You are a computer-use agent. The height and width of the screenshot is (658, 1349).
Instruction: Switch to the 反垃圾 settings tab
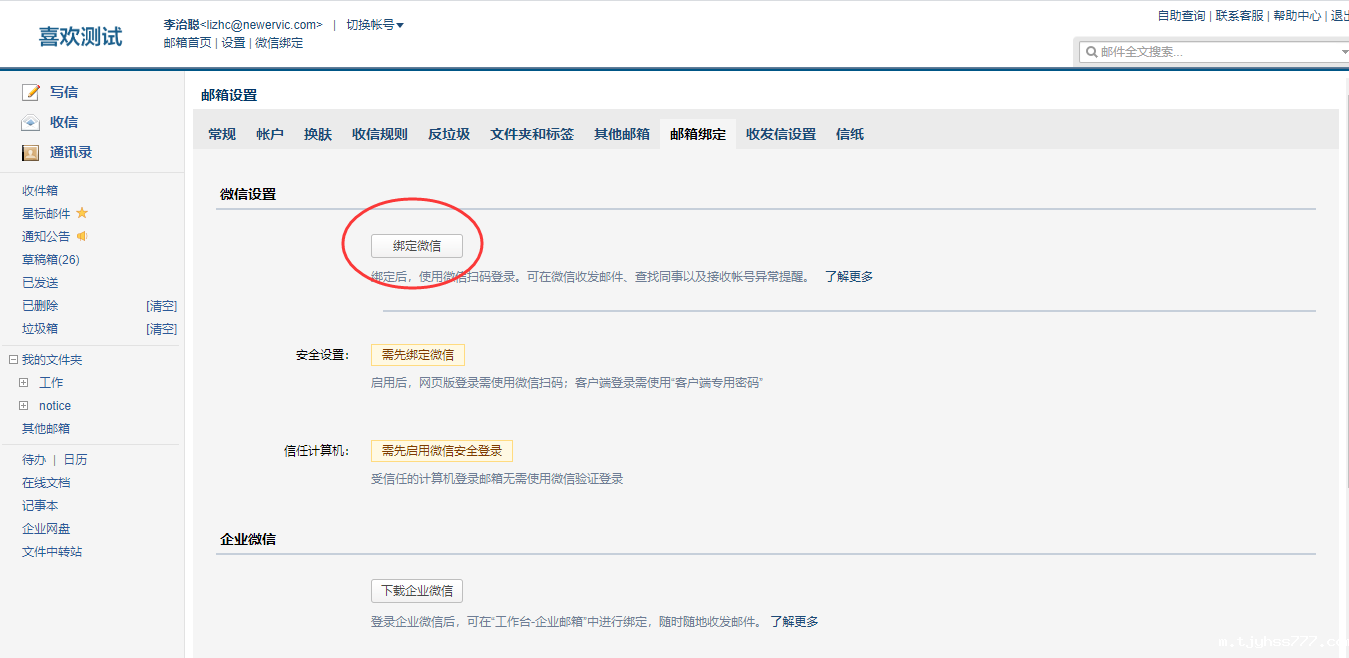coord(449,134)
